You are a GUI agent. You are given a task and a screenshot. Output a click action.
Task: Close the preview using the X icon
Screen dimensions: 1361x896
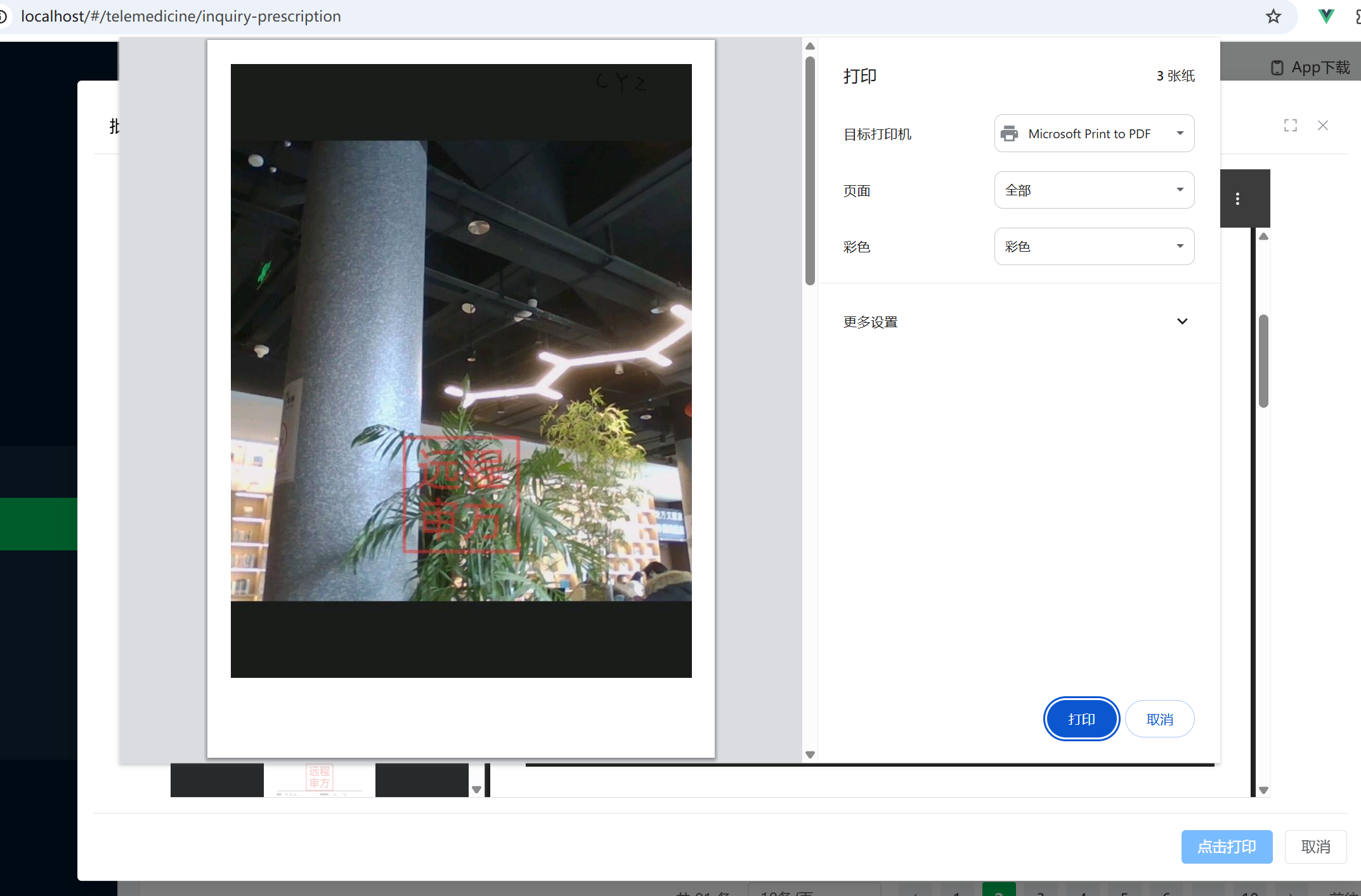click(1323, 125)
